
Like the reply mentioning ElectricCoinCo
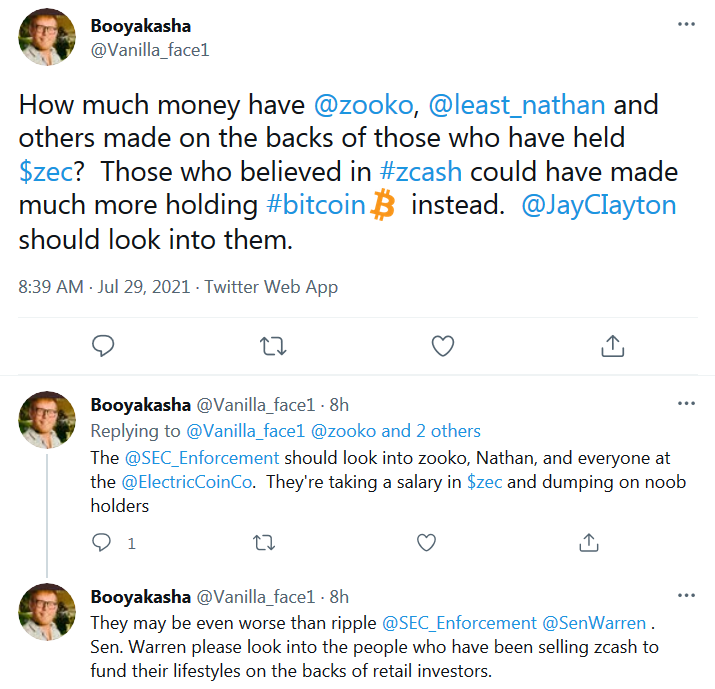point(426,543)
